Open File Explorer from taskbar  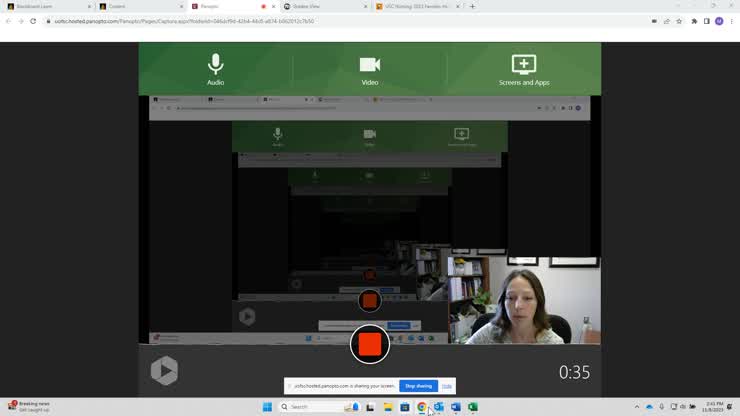[387, 407]
